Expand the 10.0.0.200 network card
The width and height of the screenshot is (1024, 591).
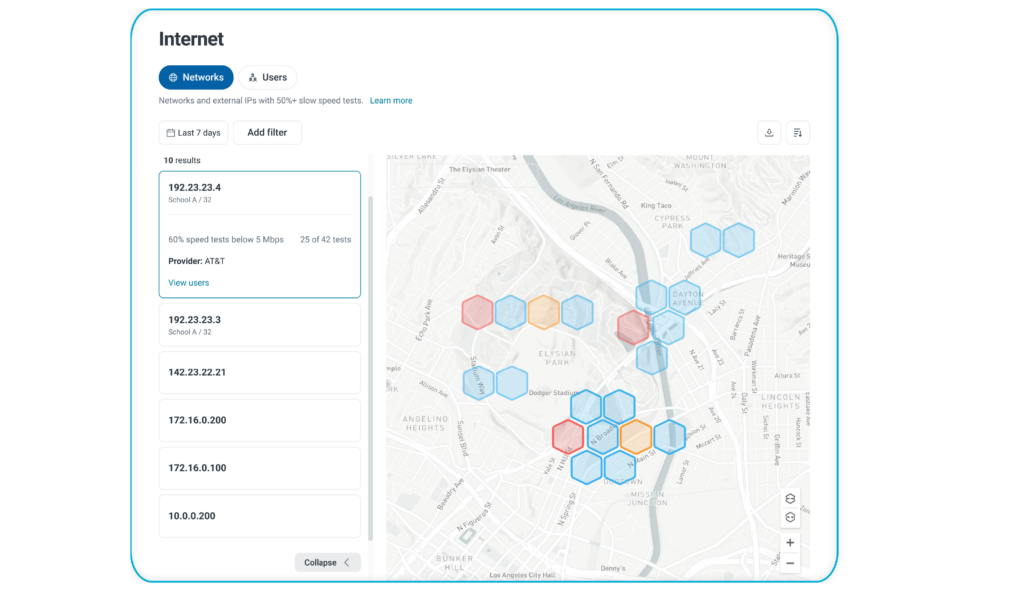click(x=260, y=516)
